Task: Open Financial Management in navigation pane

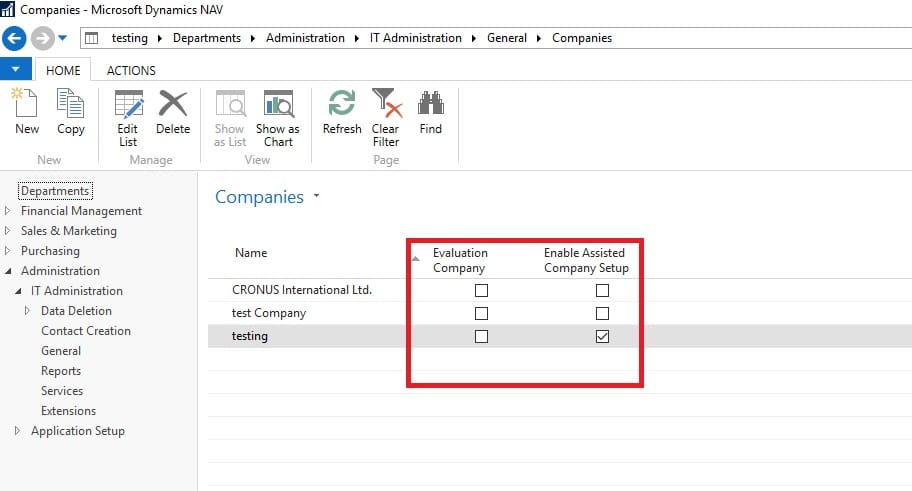Action: coord(81,211)
